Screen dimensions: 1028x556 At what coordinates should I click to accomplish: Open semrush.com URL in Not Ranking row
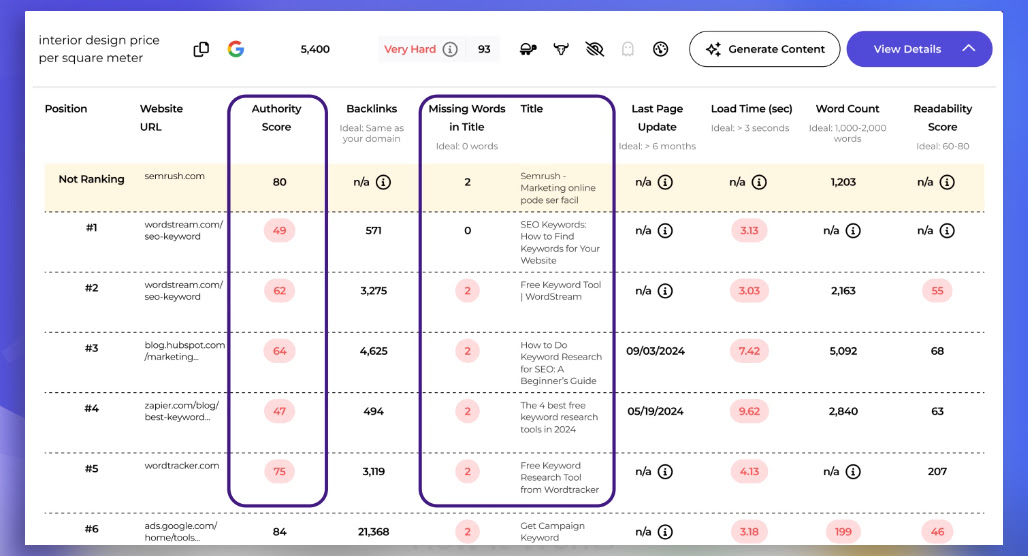coord(174,176)
